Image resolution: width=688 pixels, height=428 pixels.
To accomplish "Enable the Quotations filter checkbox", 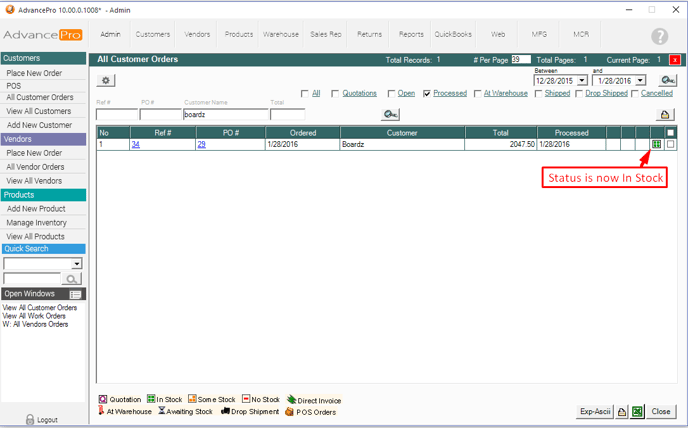I will [x=335, y=94].
